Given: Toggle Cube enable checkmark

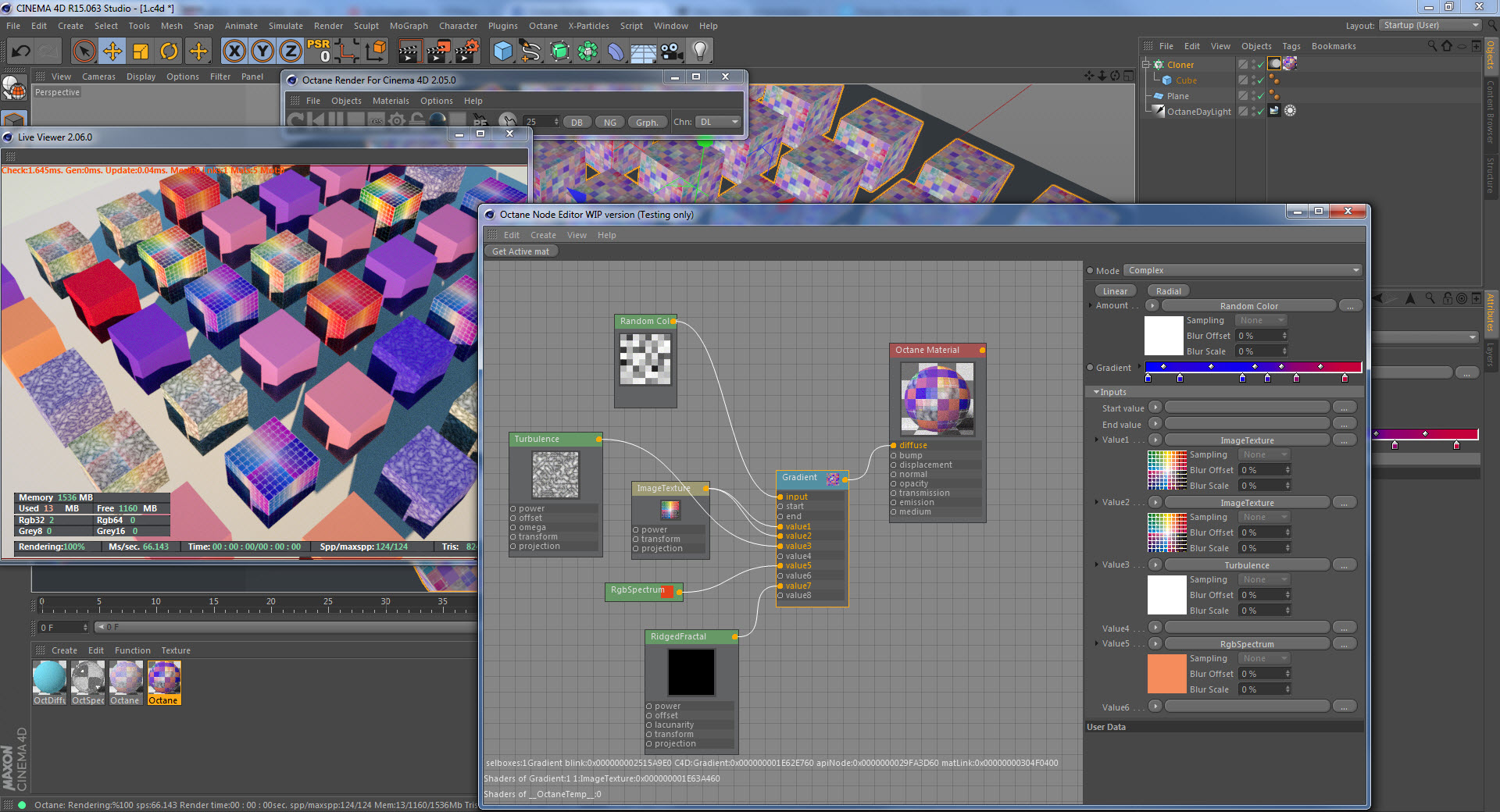Looking at the screenshot, I should [x=1259, y=80].
